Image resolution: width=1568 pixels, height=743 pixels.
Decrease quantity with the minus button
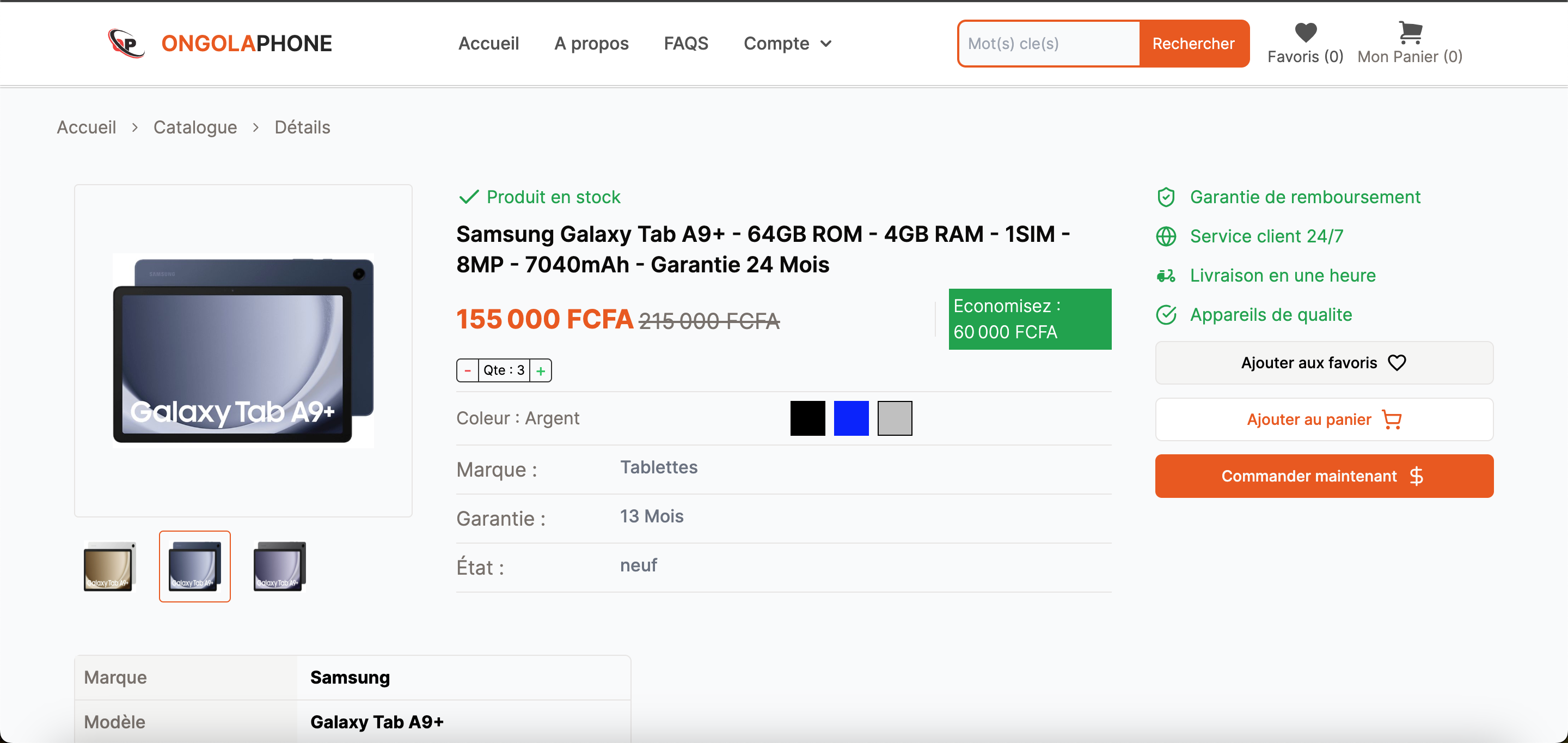(x=468, y=370)
